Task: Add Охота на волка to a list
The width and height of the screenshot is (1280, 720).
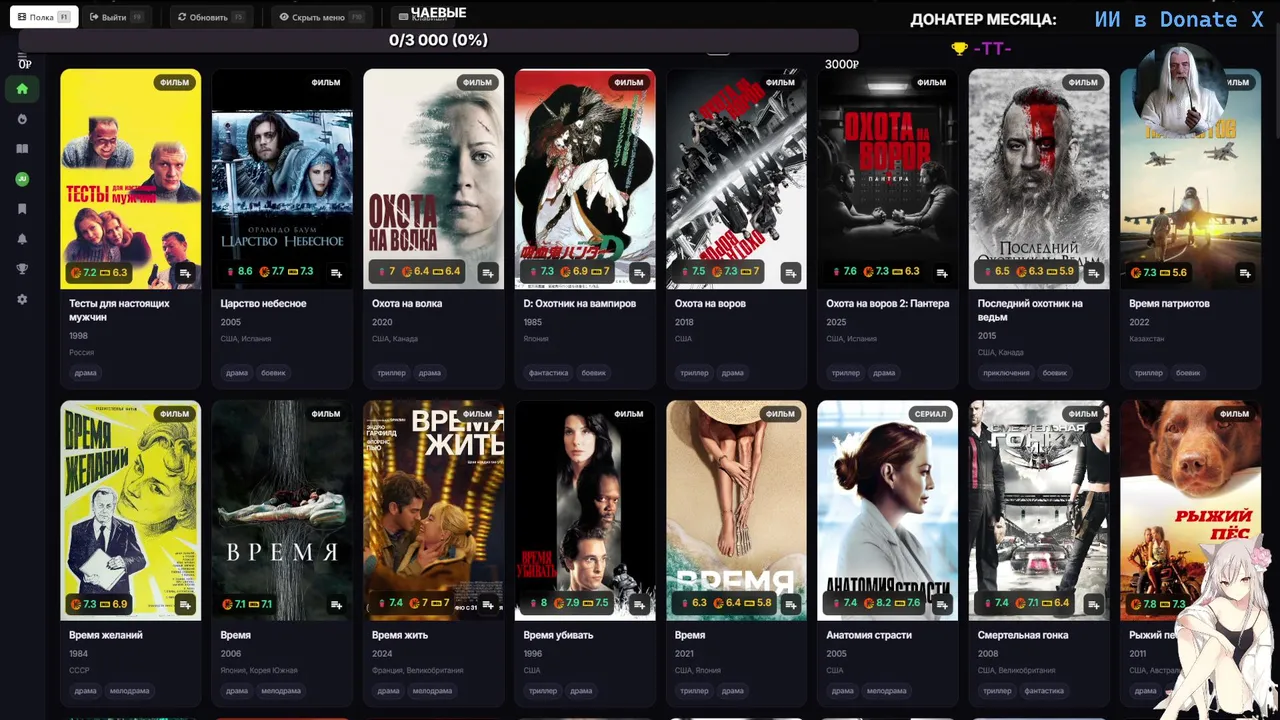Action: [x=488, y=273]
